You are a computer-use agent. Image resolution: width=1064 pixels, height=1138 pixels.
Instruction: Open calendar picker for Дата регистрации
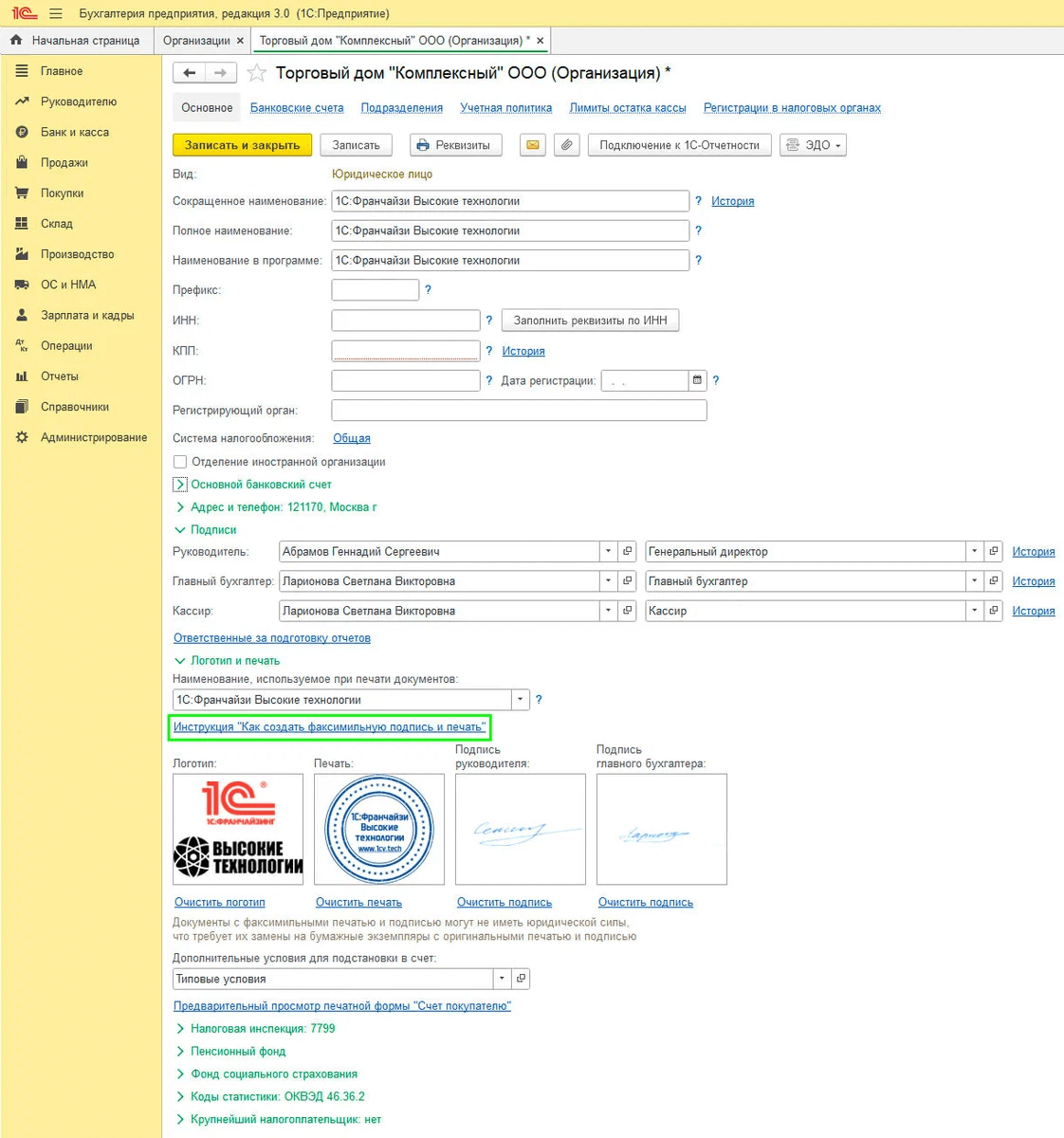697,380
